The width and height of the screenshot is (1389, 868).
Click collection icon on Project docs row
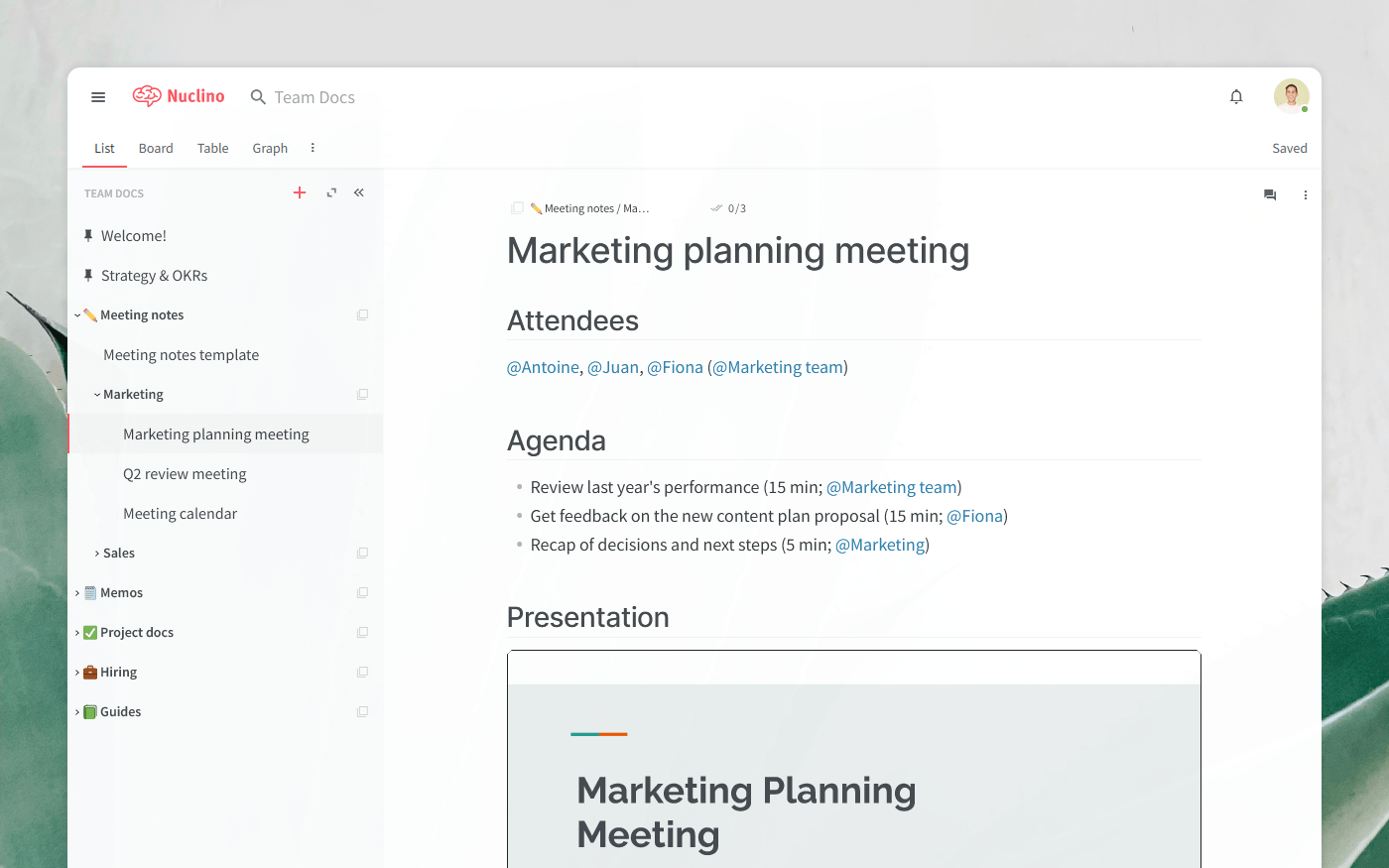coord(363,632)
